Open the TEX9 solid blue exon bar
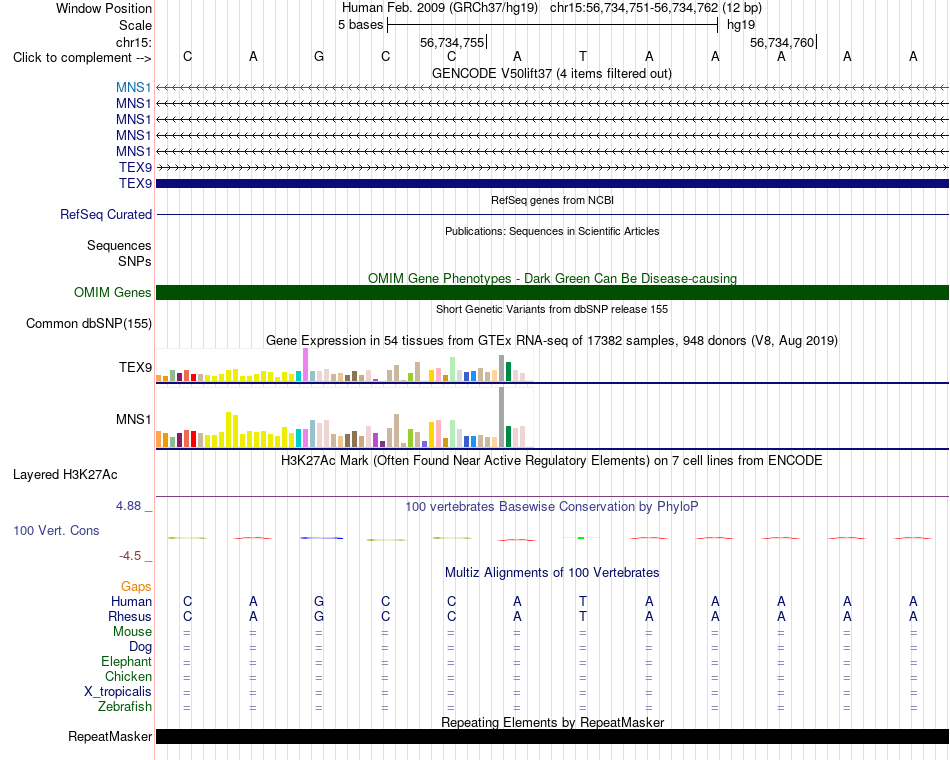Image resolution: width=950 pixels, height=760 pixels. coord(552,183)
